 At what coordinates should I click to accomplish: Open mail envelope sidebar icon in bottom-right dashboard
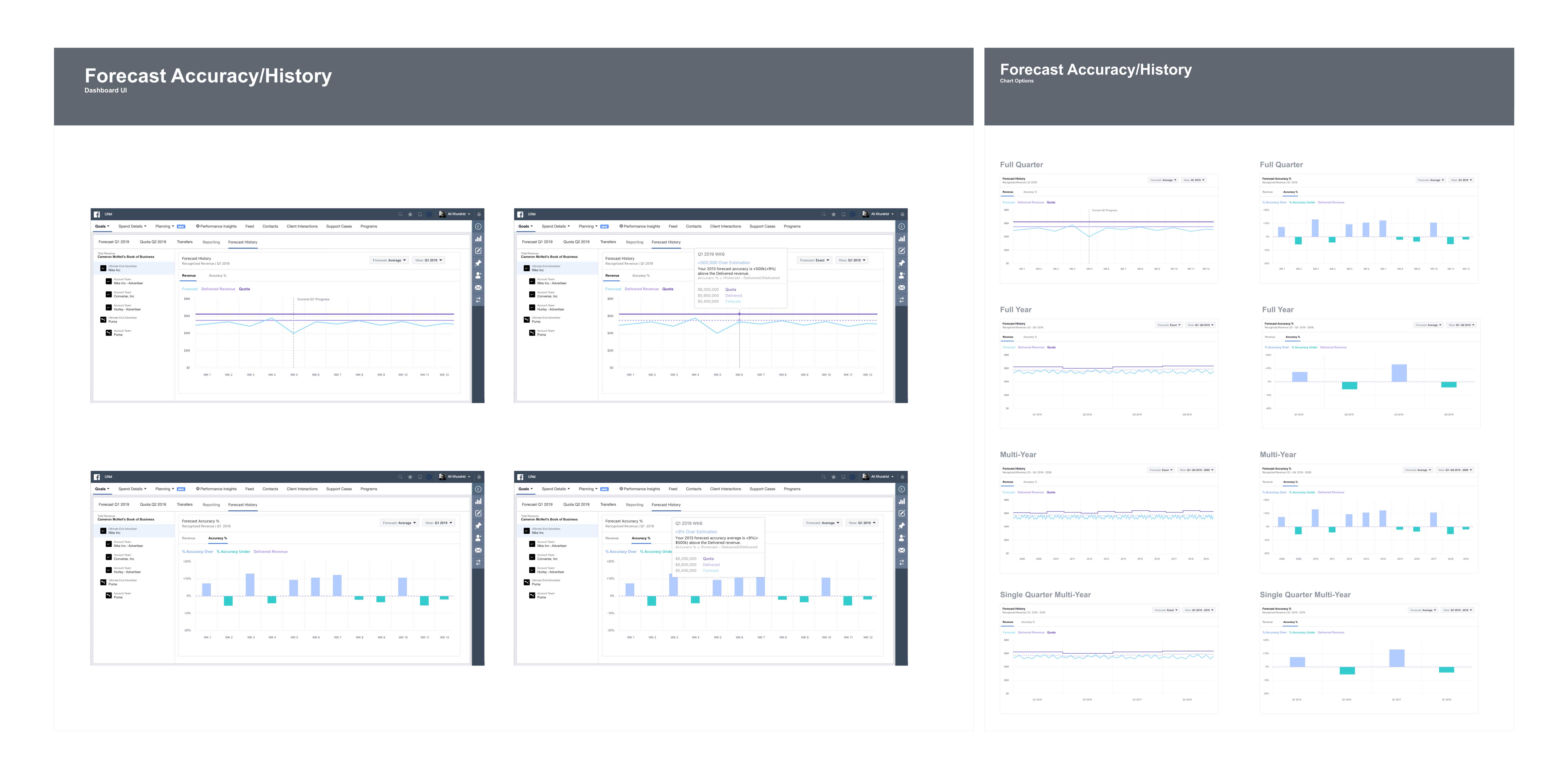[902, 550]
